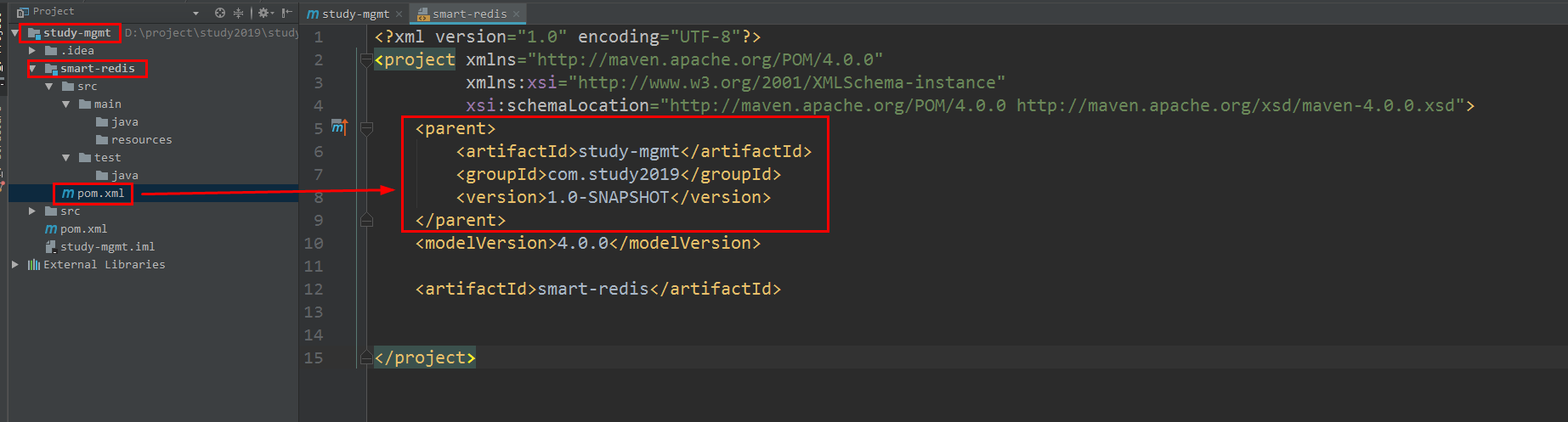Click the modelVersion value 4.0.0

[x=583, y=243]
